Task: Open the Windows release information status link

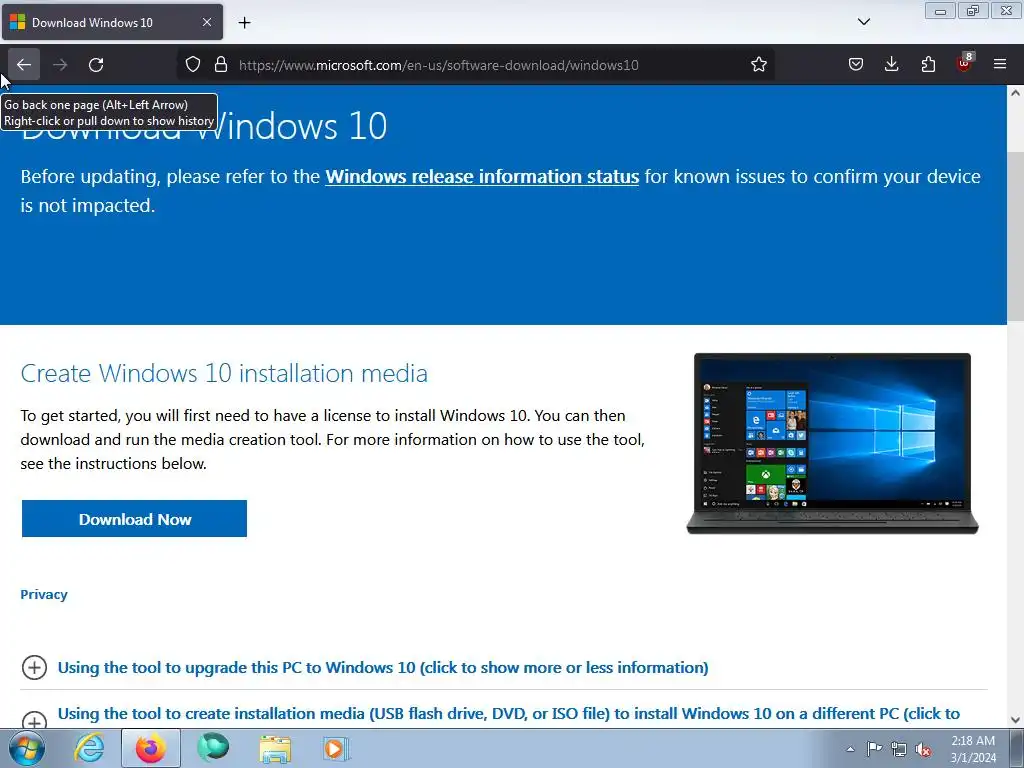Action: [x=482, y=177]
